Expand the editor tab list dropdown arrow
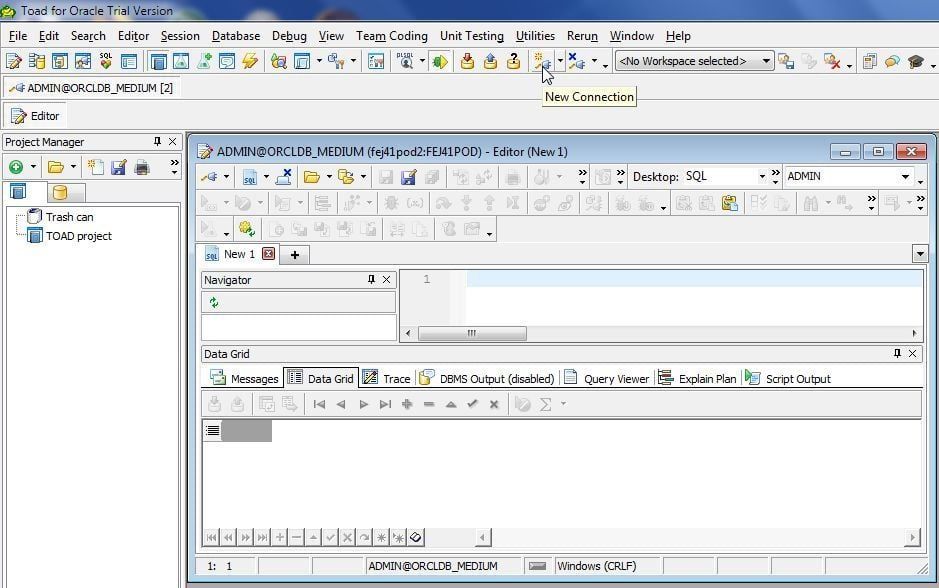This screenshot has height=588, width=939. [920, 254]
